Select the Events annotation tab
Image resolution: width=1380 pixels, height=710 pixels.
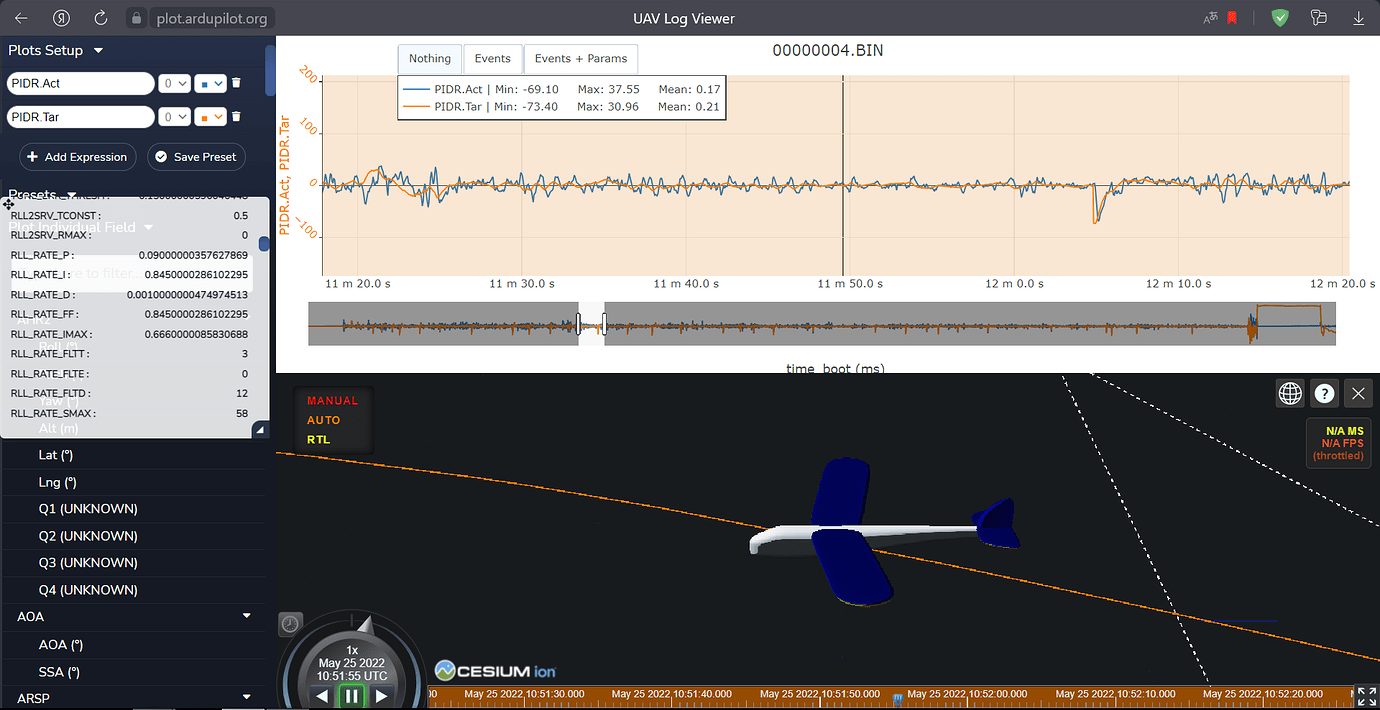point(493,58)
